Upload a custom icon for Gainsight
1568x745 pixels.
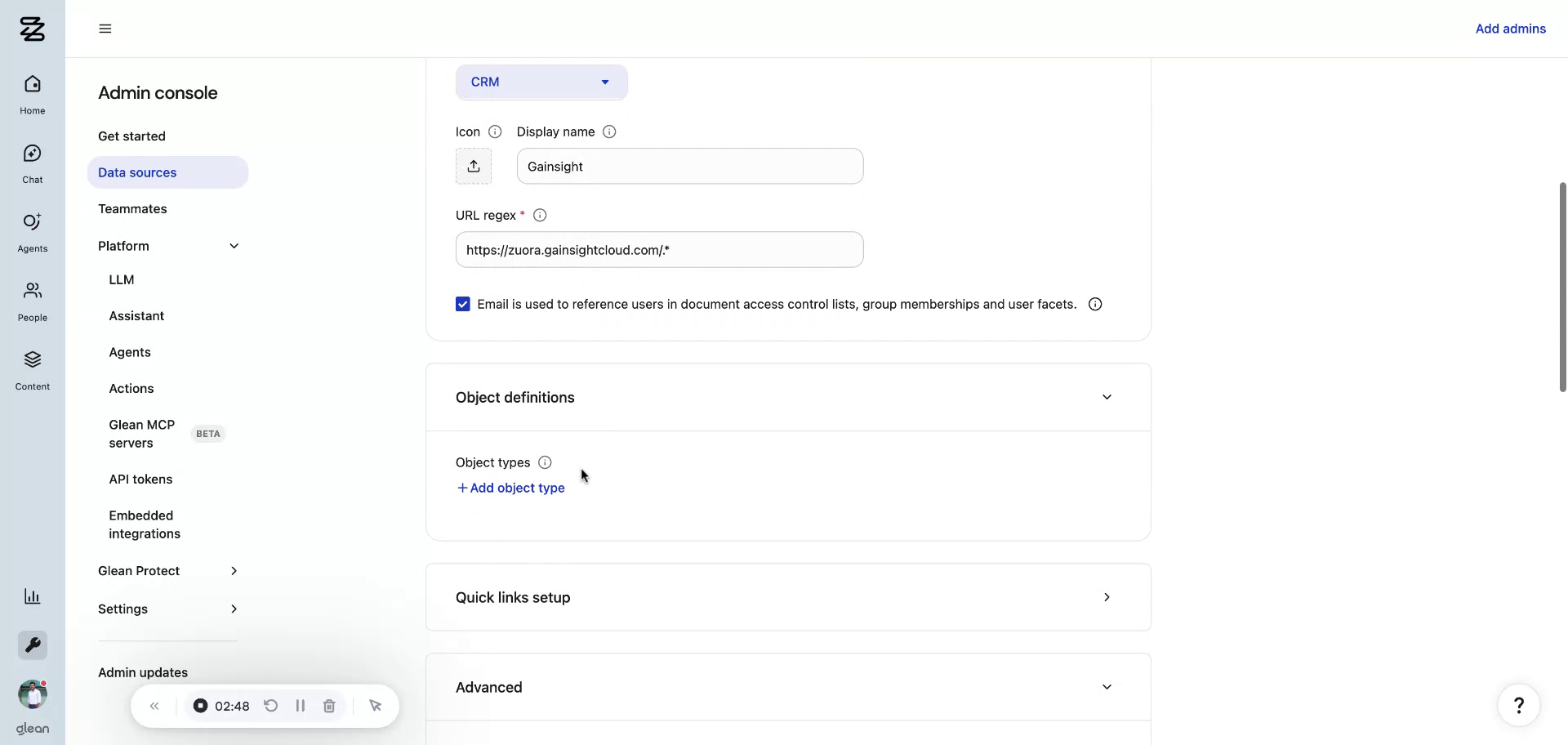(474, 166)
